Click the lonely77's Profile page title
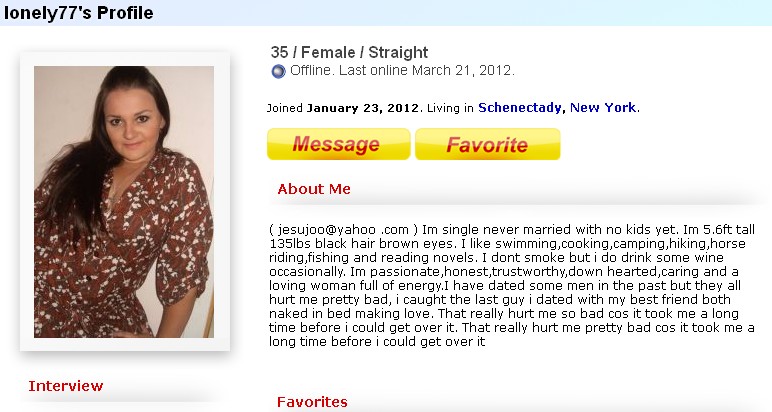This screenshot has width=772, height=412. click(x=79, y=13)
